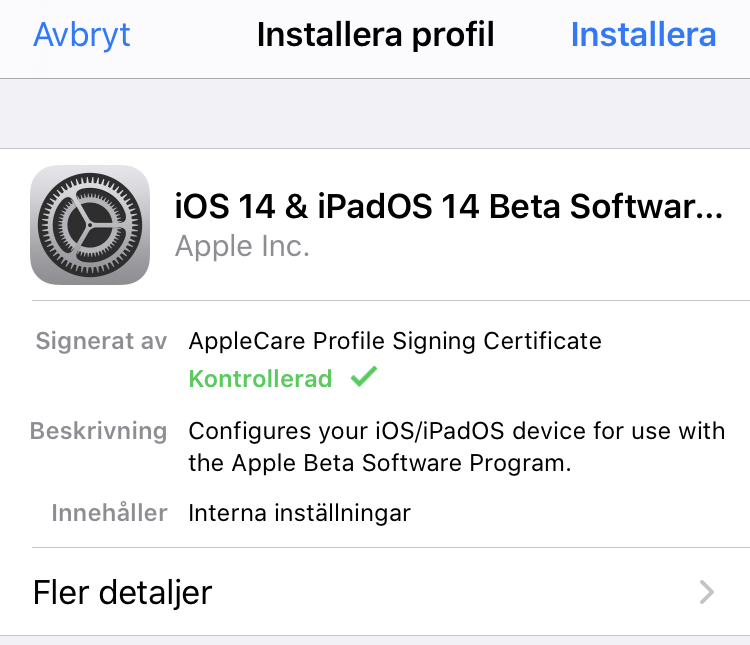Viewport: 750px width, 645px height.
Task: Tap the green Kontrollerad status text
Action: pyautogui.click(x=260, y=379)
